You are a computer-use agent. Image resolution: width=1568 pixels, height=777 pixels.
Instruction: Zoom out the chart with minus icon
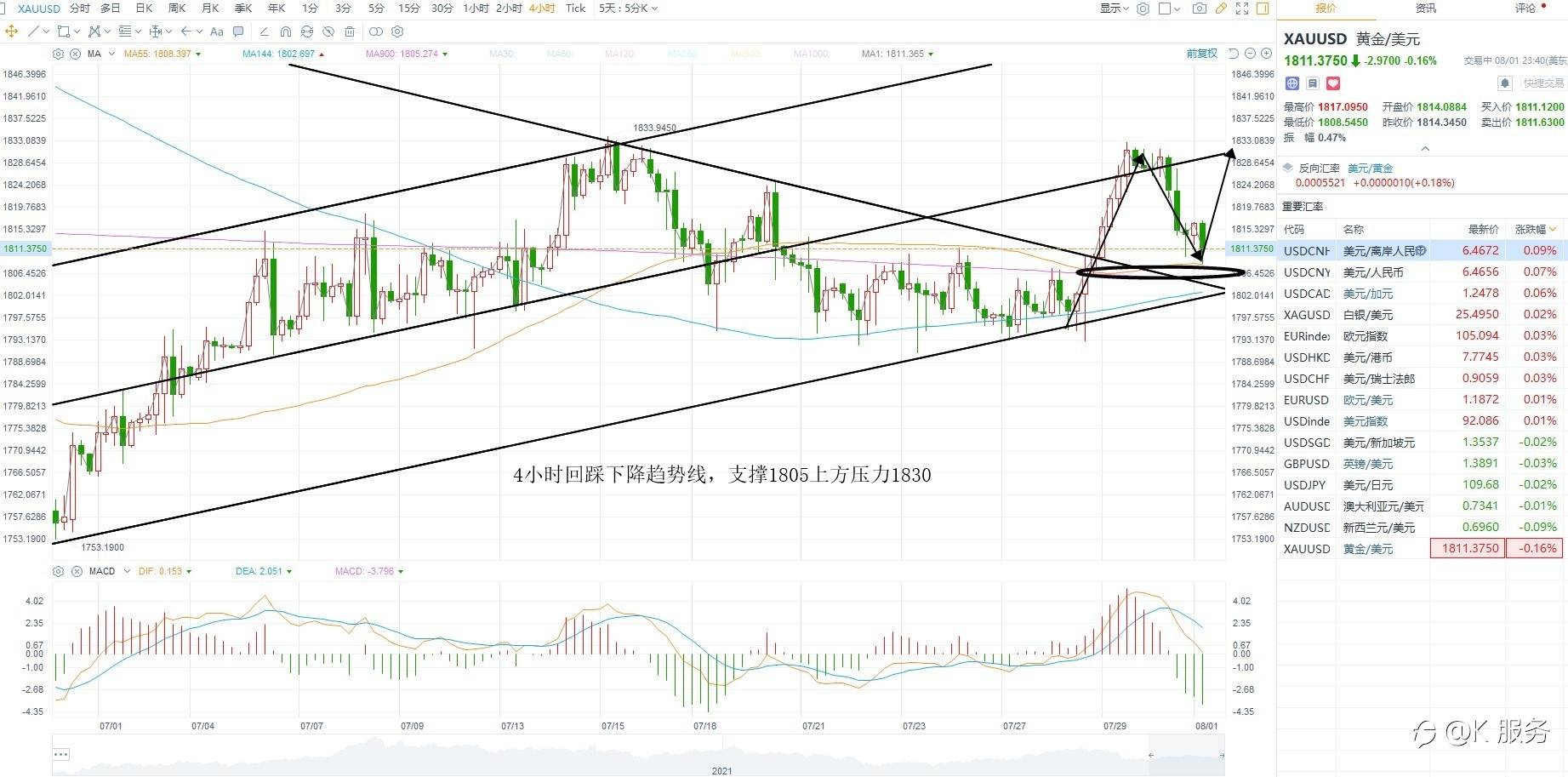(1250, 54)
